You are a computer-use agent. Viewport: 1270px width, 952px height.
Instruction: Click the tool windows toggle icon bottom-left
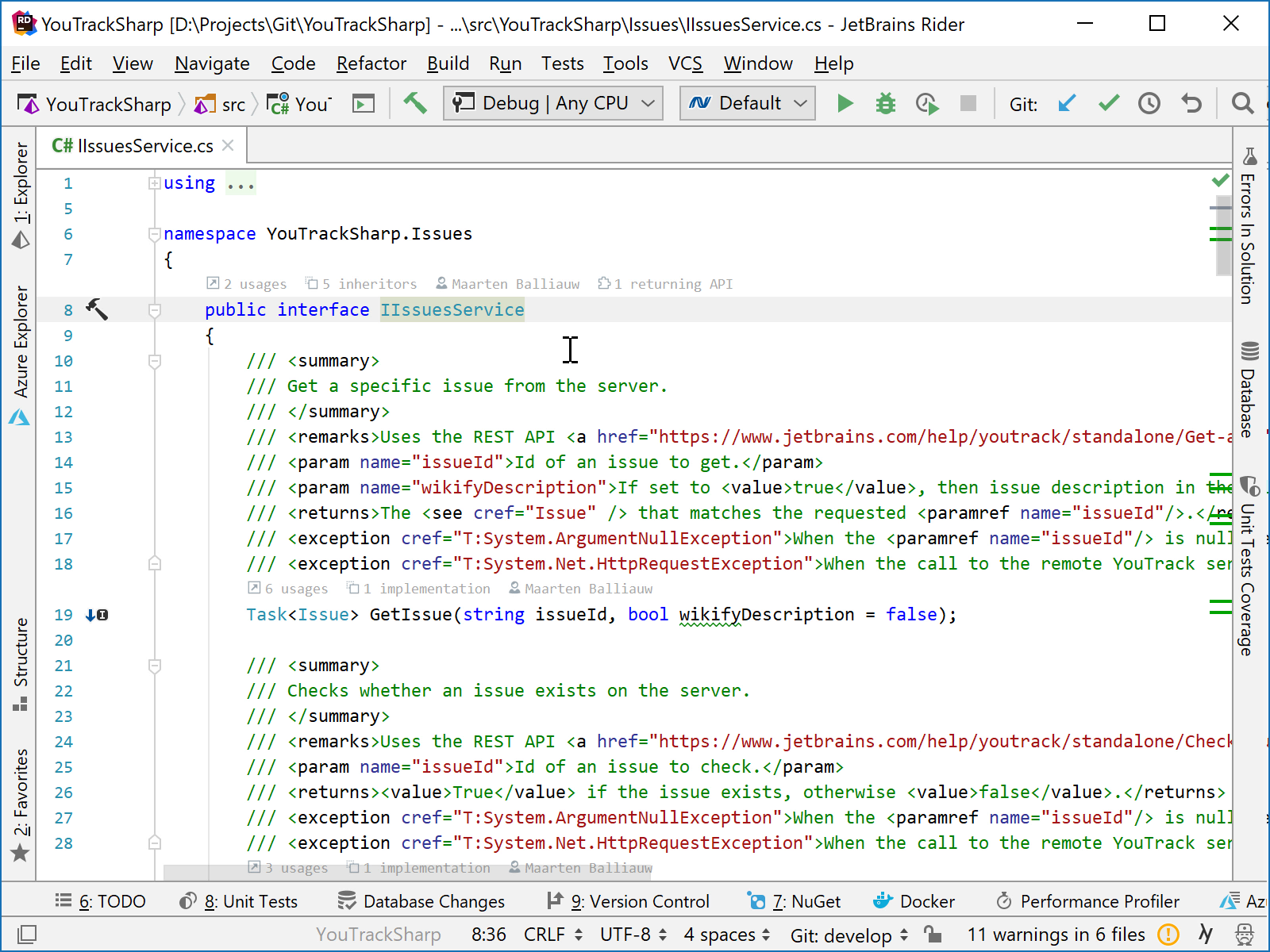[x=26, y=935]
